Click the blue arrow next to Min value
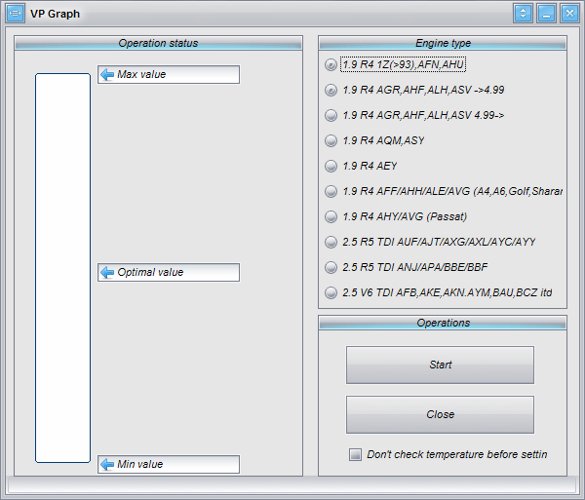The width and height of the screenshot is (585, 500). point(107,465)
